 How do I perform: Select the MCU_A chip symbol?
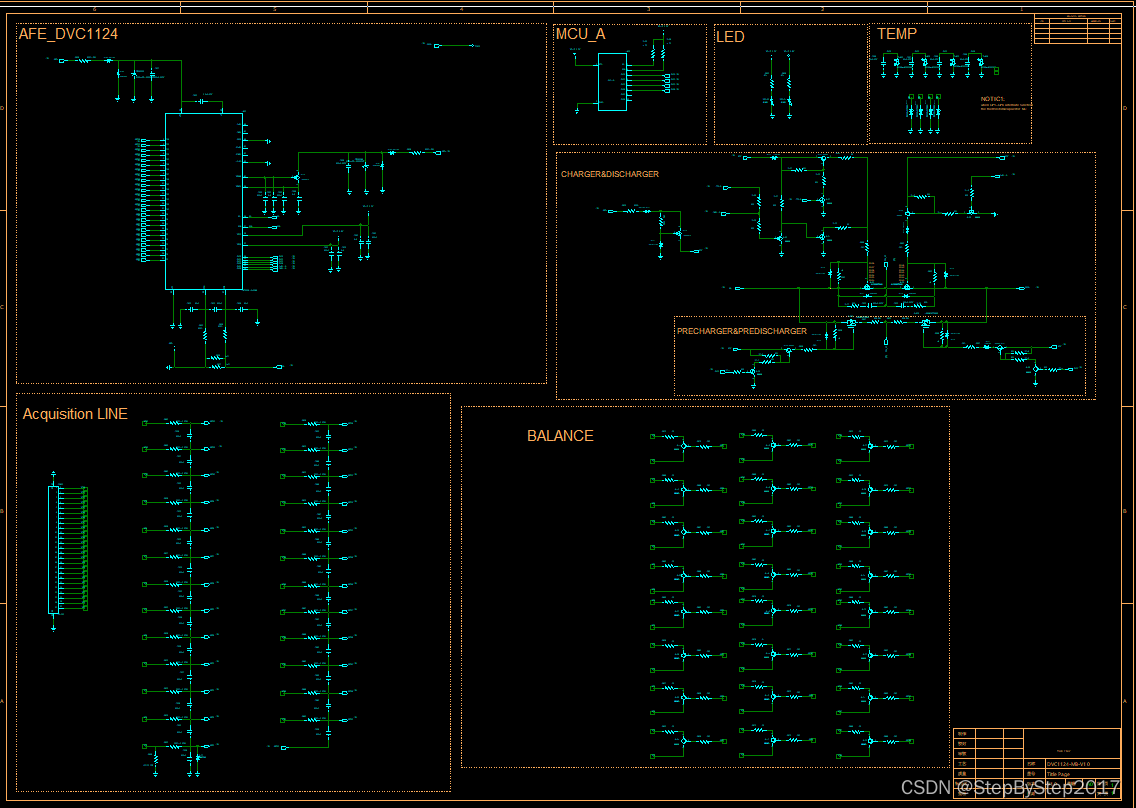[611, 81]
